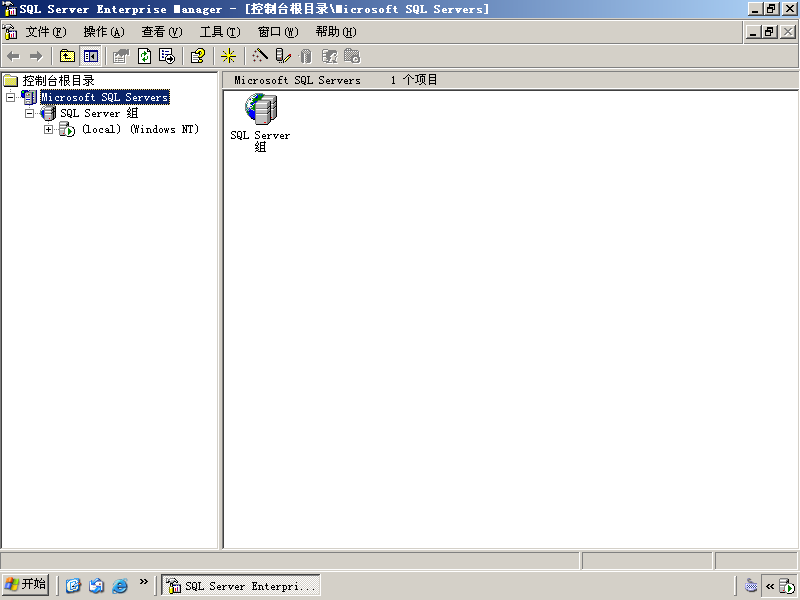
Task: Open the 窗口(W) menu
Action: click(x=278, y=32)
